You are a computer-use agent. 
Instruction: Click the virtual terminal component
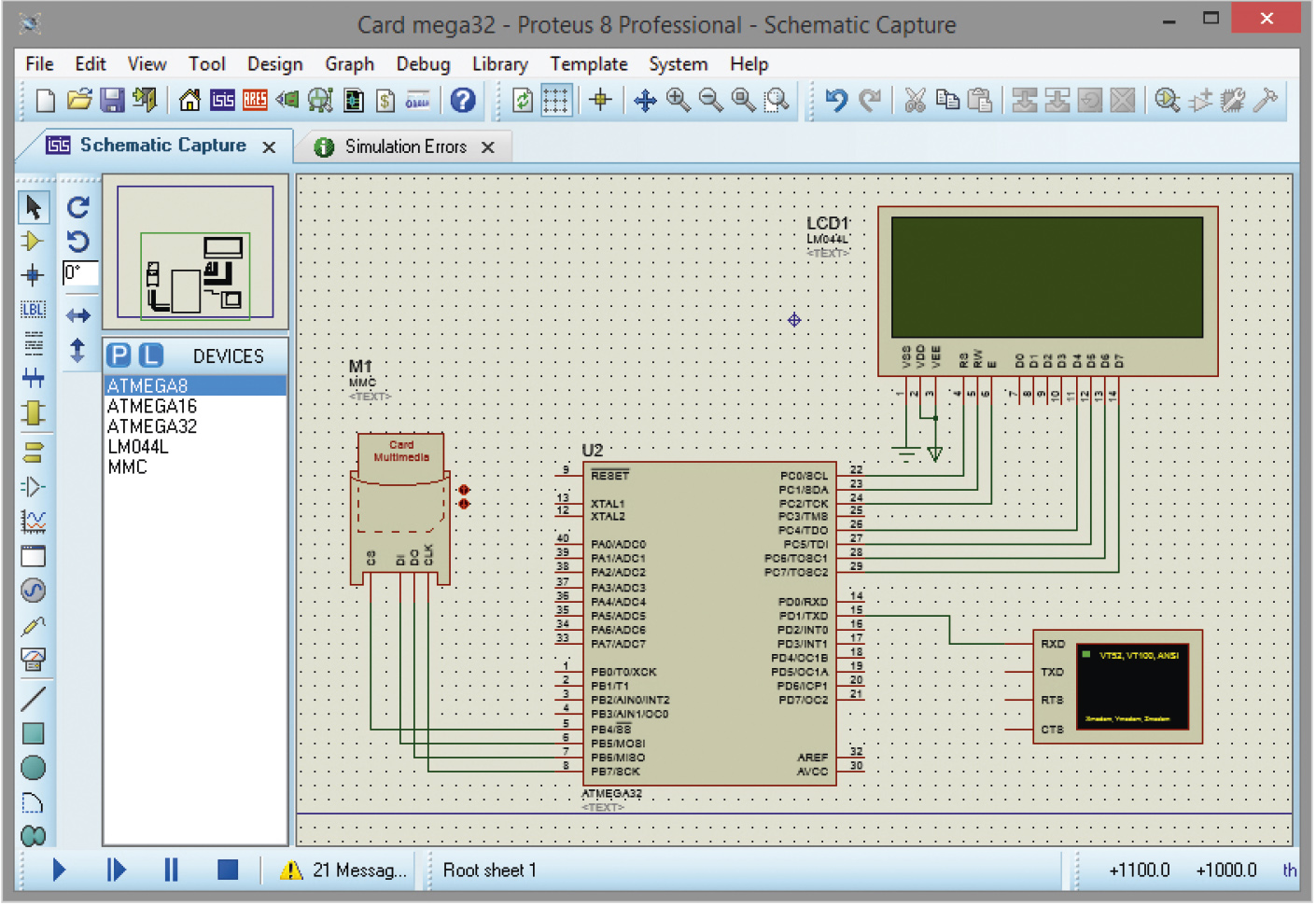[x=1117, y=686]
